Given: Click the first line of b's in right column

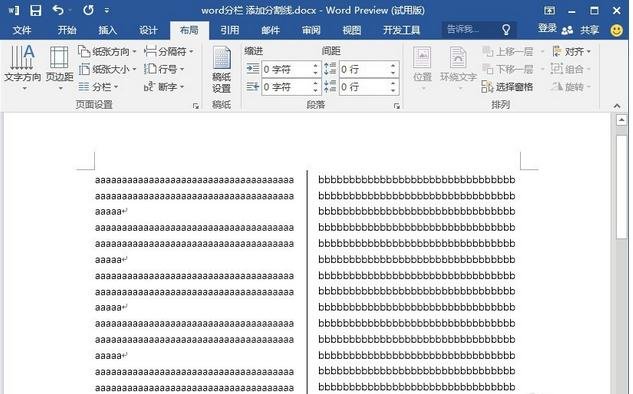Looking at the screenshot, I should [417, 180].
